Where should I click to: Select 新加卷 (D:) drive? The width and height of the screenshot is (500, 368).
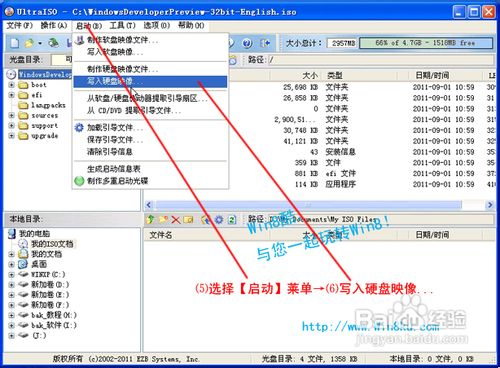pos(50,285)
